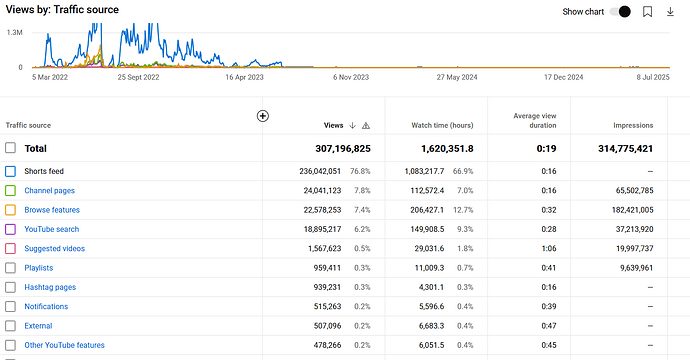The image size is (690, 360).
Task: Tick the Total row checkbox
Action: (x=11, y=148)
